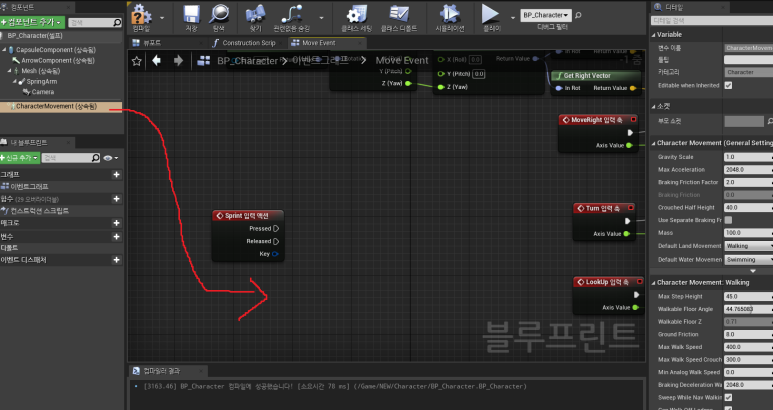The width and height of the screenshot is (773, 410).
Task: Click magnifier icon beside 부모 소켓 field
Action: pyautogui.click(x=770, y=121)
